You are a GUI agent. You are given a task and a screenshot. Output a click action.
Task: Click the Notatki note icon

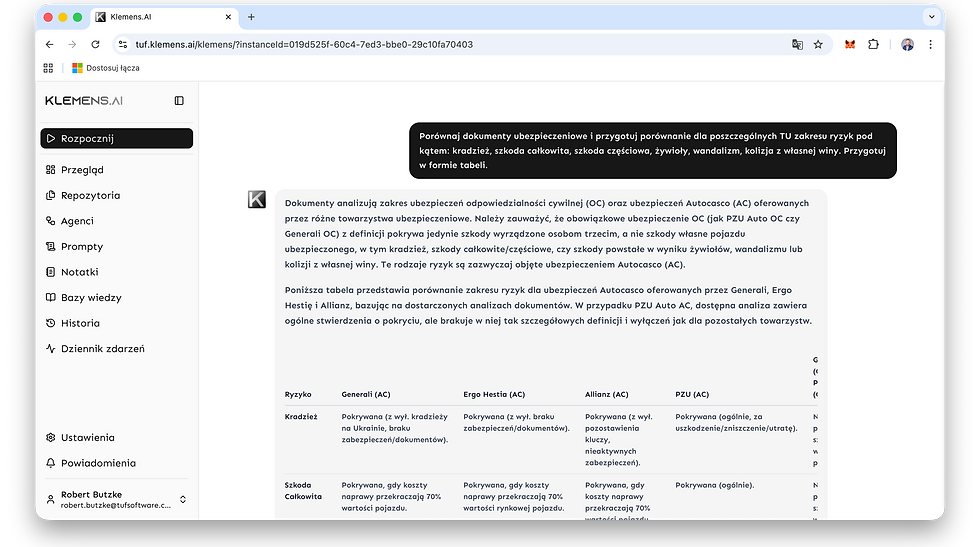coord(51,272)
